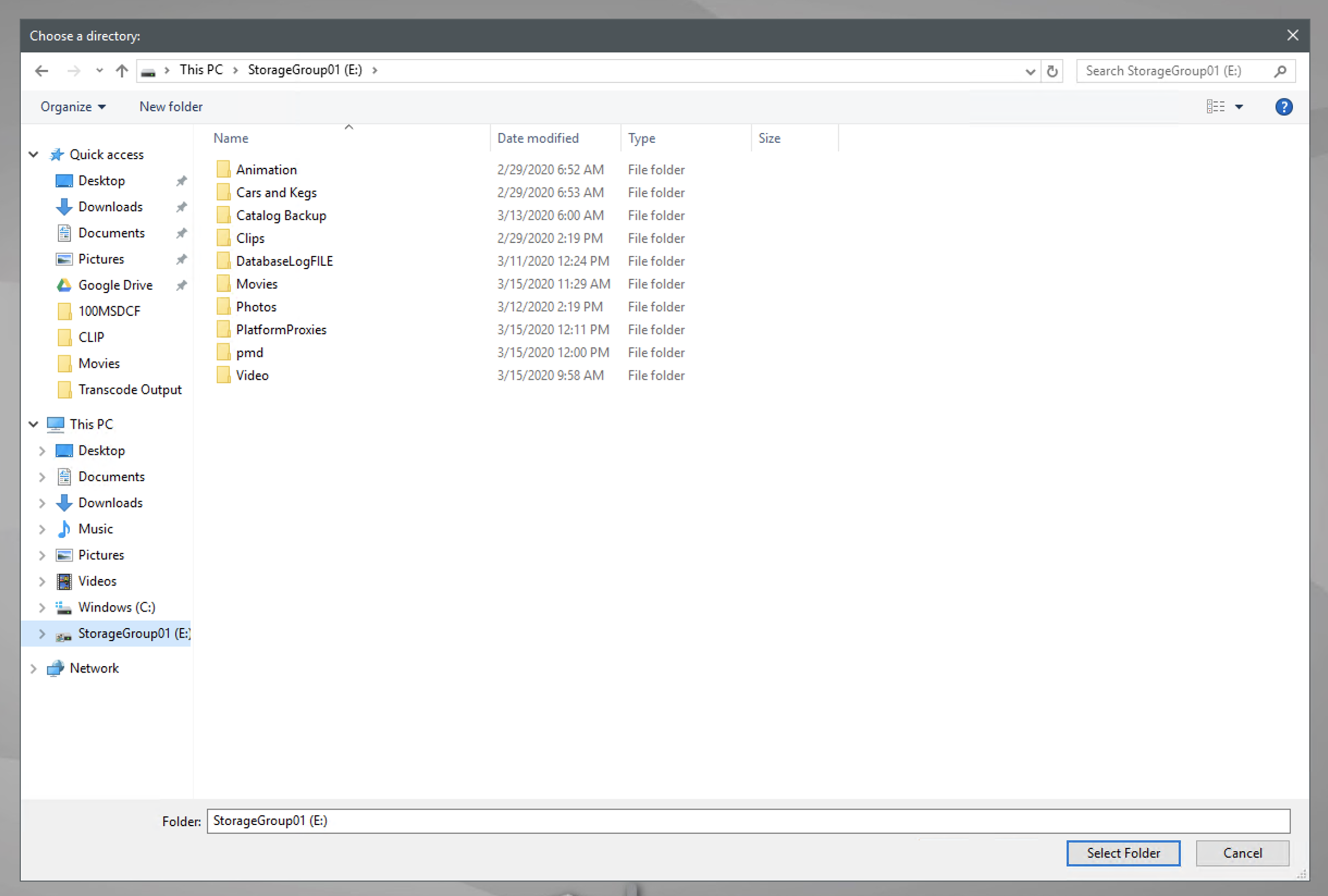This screenshot has height=896, width=1328.
Task: Go back with the left arrow button
Action: (x=42, y=71)
